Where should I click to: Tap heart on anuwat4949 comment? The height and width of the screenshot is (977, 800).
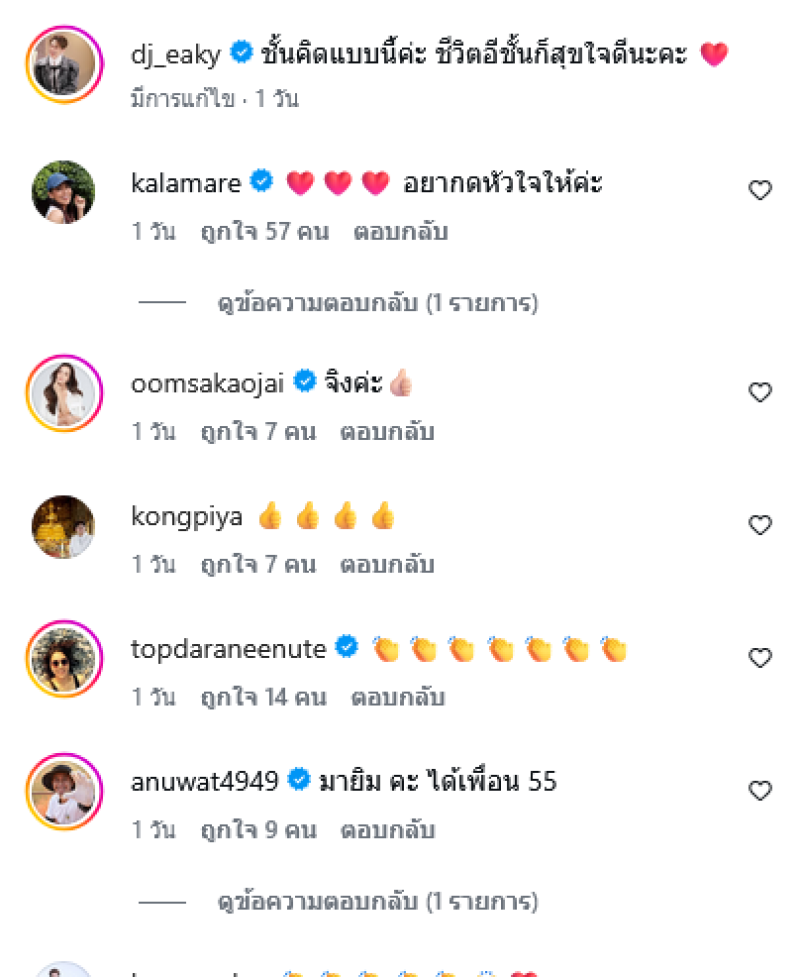coord(760,791)
